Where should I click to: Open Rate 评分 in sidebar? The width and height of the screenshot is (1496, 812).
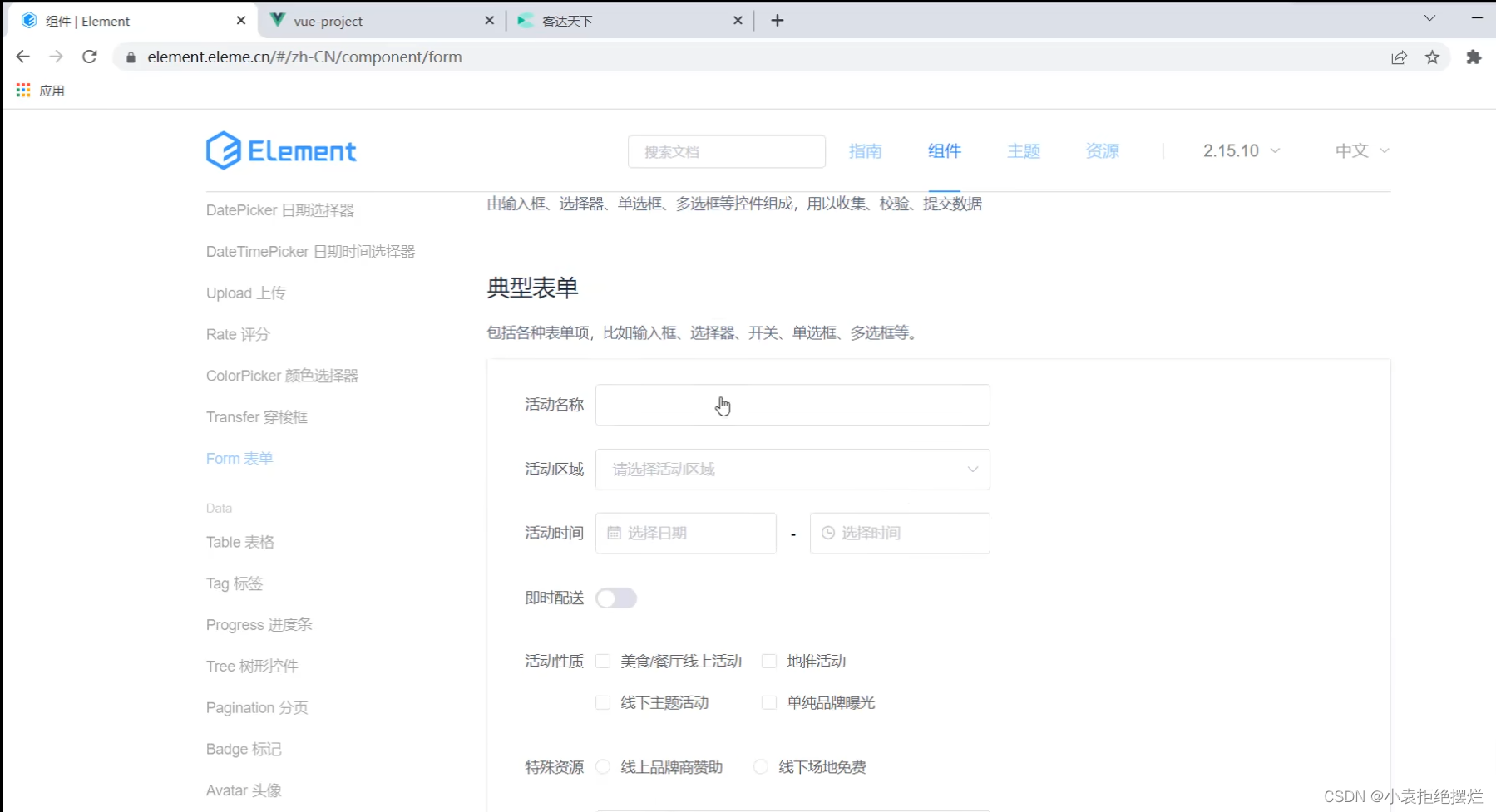(238, 334)
